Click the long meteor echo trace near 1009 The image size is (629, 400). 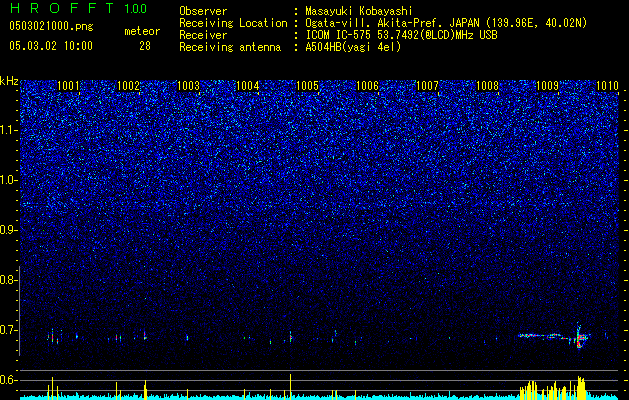click(x=554, y=336)
